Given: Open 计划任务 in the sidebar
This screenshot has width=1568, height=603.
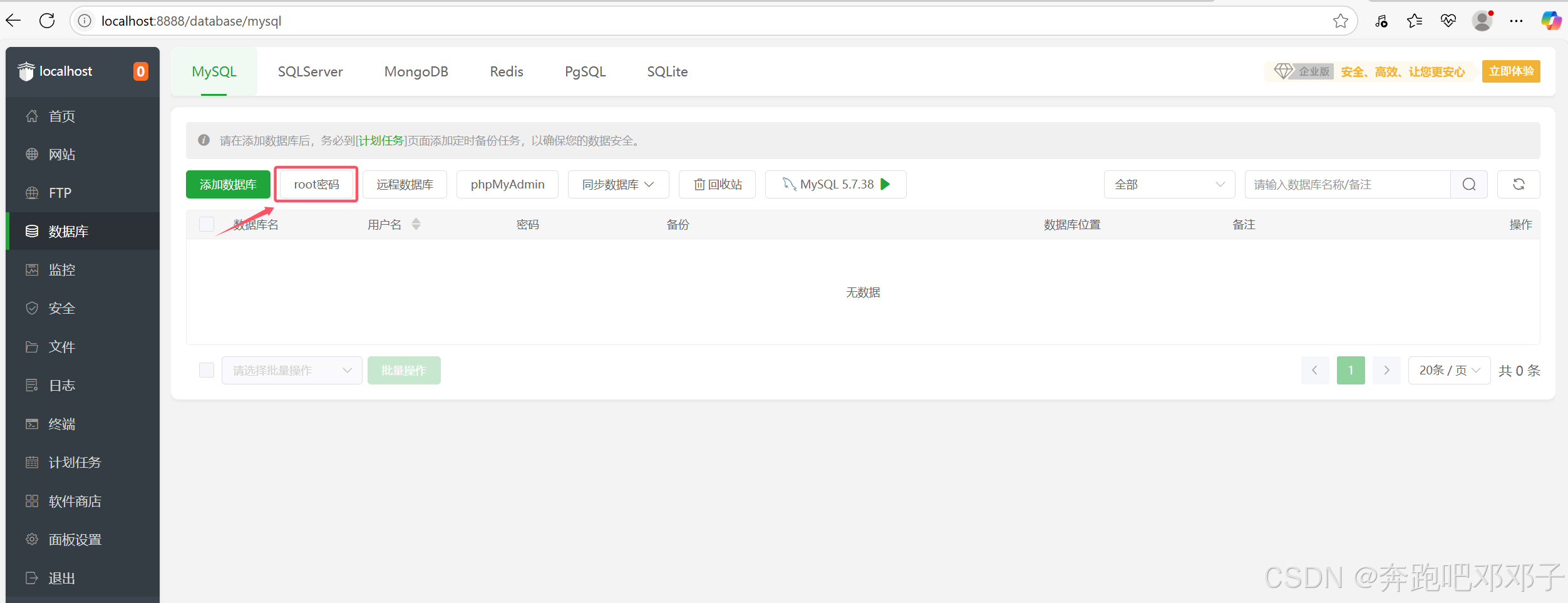Looking at the screenshot, I should [x=83, y=463].
